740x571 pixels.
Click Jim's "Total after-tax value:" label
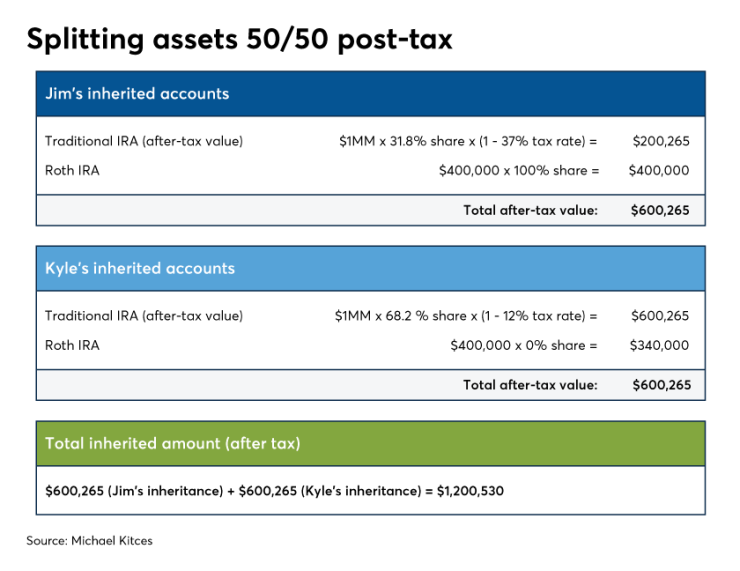pos(530,210)
